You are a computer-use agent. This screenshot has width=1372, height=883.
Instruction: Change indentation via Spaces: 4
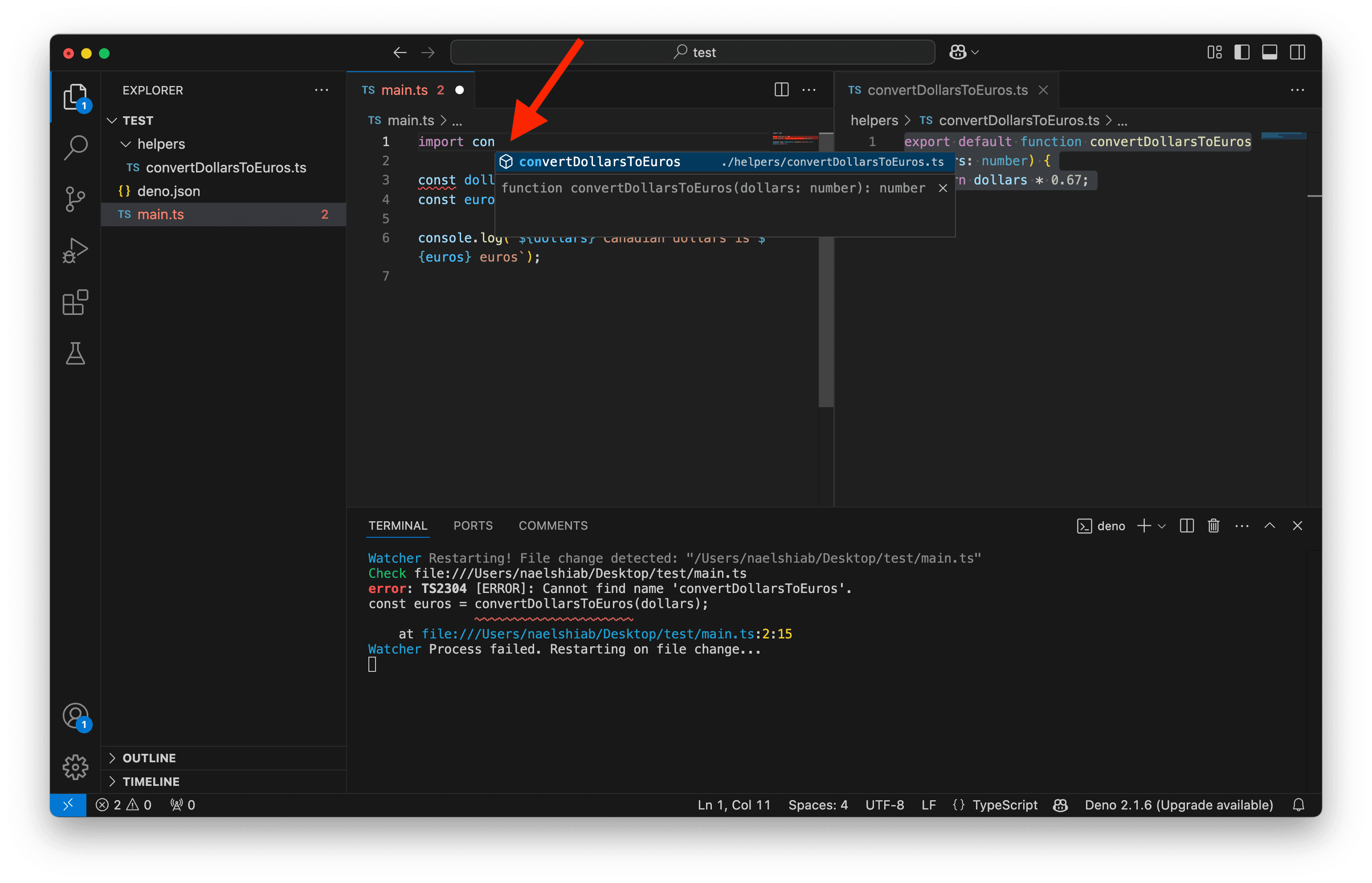(818, 805)
